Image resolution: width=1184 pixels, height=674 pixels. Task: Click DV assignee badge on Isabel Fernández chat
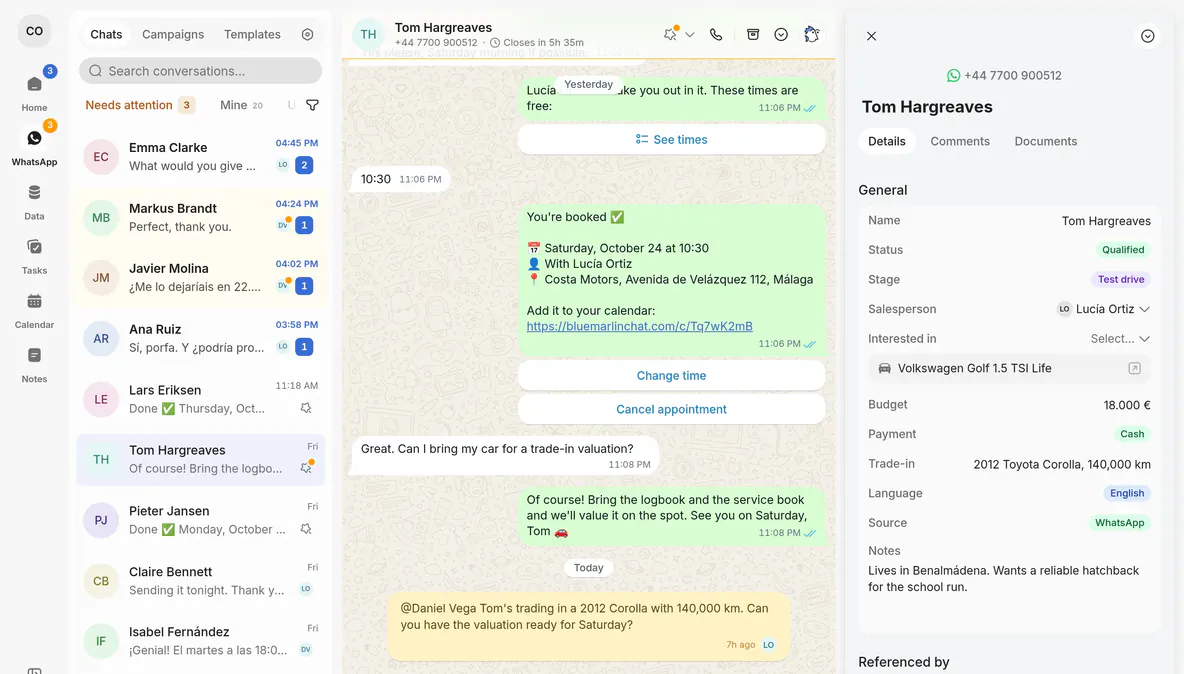click(x=306, y=649)
